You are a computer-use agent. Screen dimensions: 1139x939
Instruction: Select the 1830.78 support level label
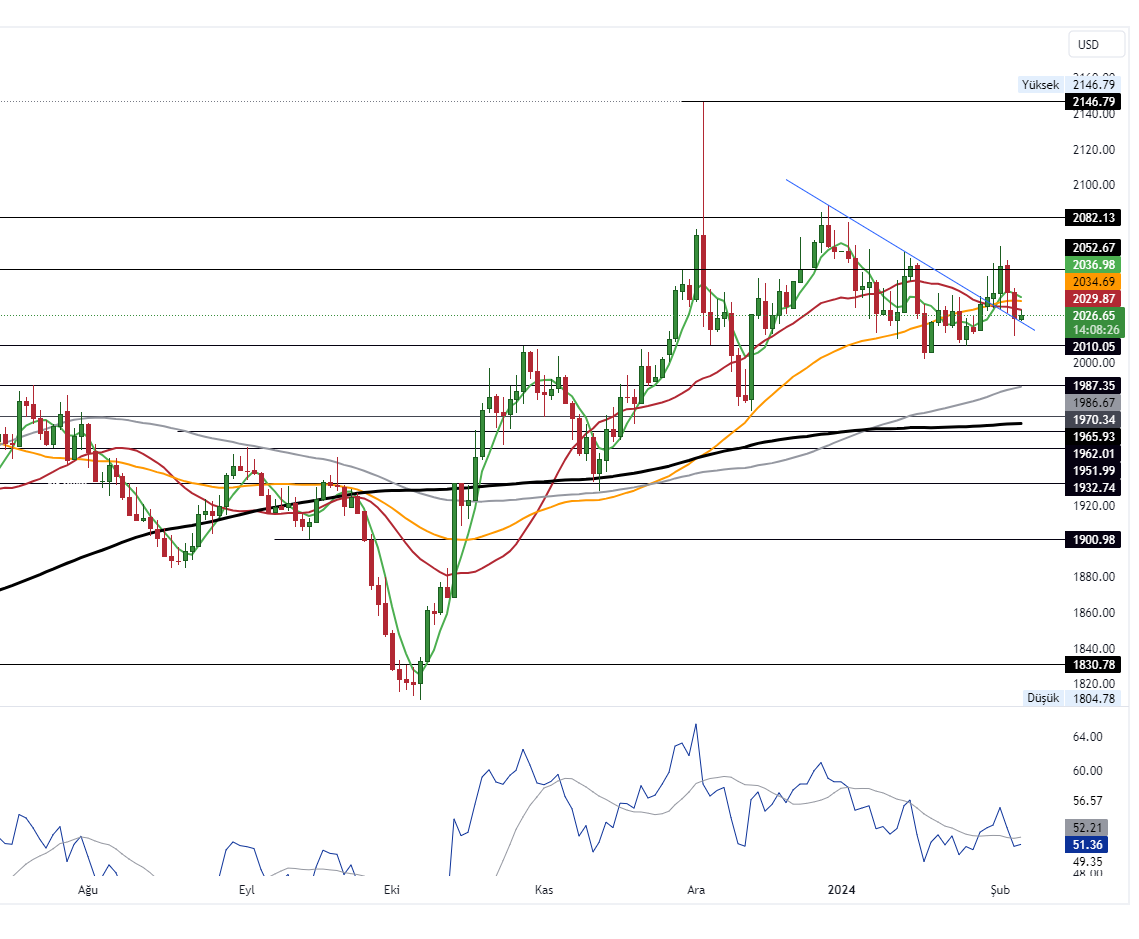coord(1093,665)
